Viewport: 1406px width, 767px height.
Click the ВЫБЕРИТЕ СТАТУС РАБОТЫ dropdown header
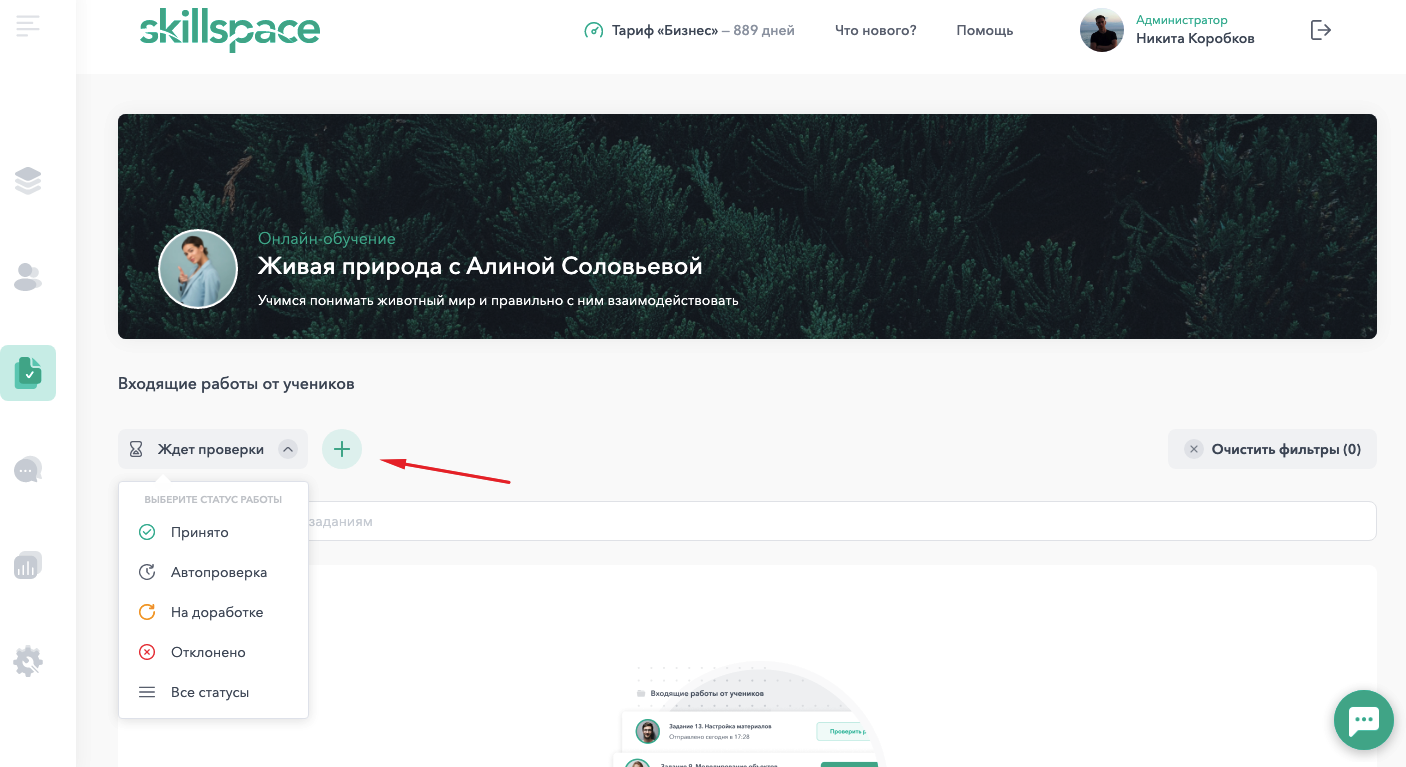coord(213,499)
